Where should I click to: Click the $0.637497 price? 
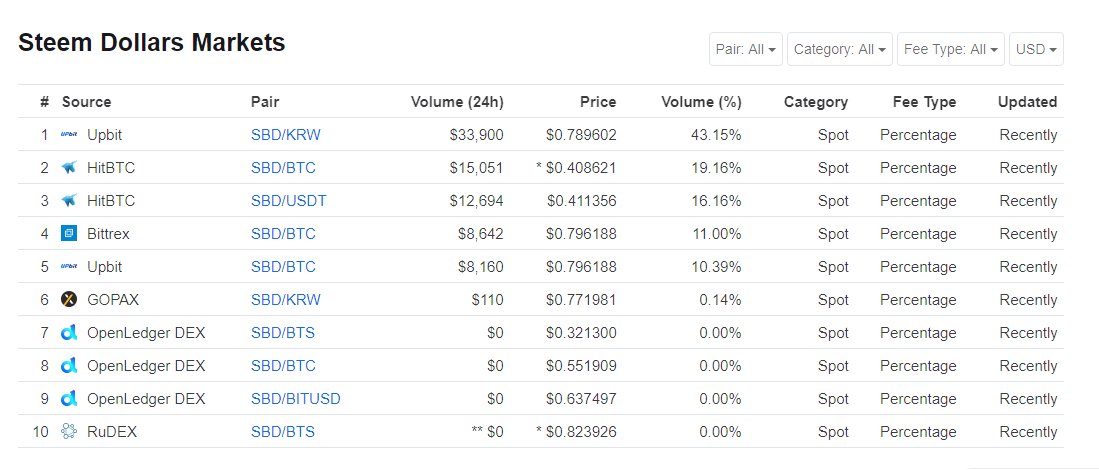(582, 399)
